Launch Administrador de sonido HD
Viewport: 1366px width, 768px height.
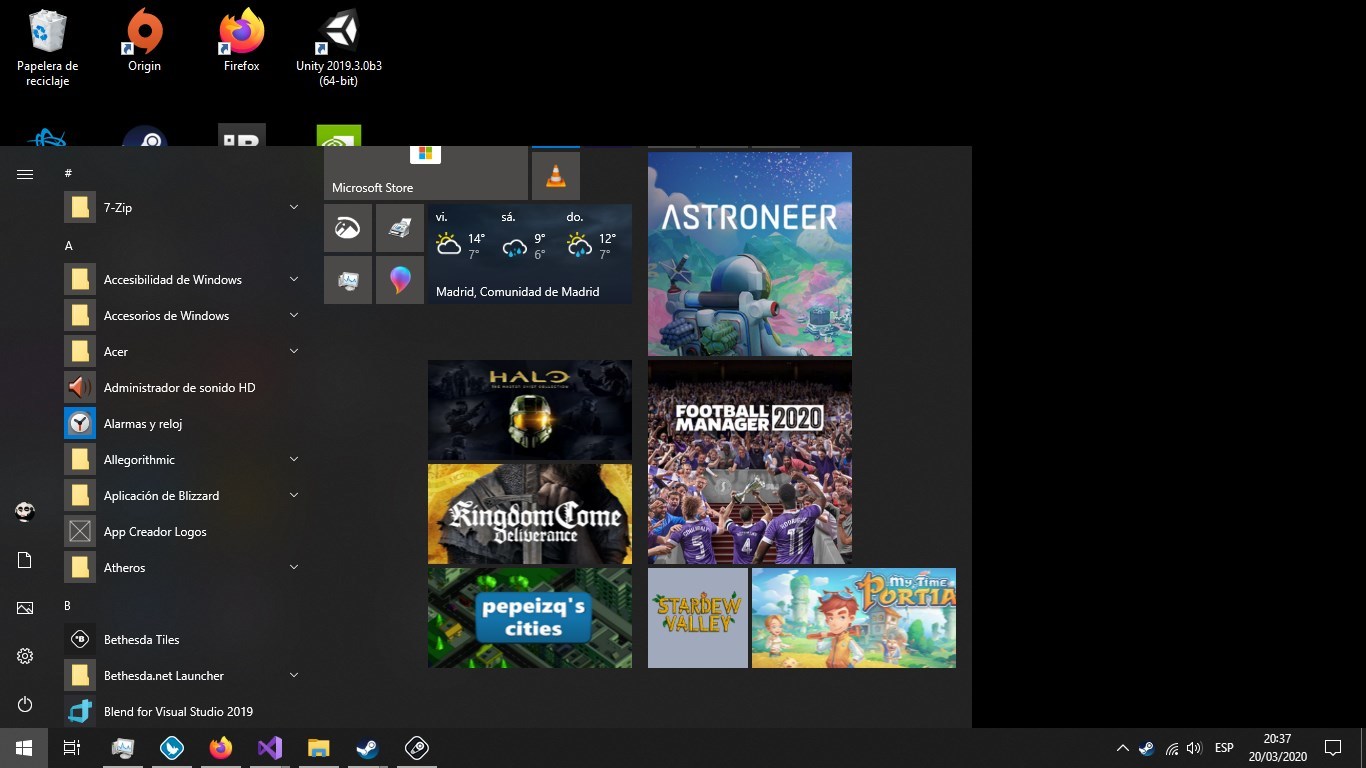[x=179, y=387]
